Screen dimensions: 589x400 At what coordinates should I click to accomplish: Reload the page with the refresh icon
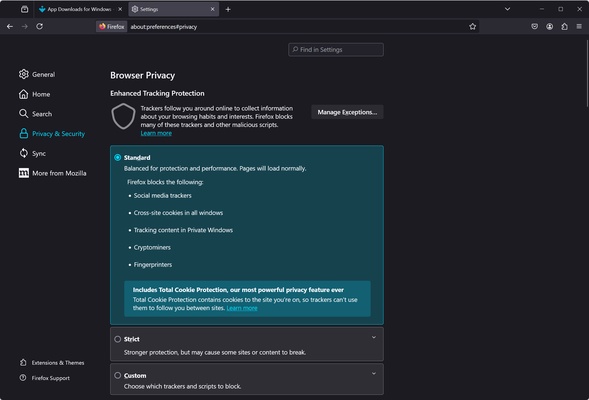(39, 26)
